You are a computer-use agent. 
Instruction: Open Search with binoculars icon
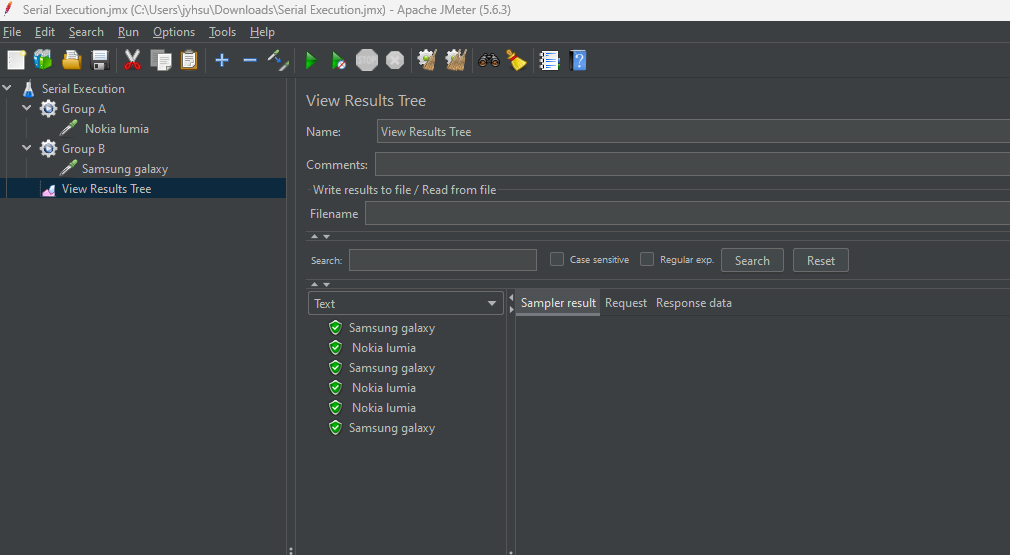pyautogui.click(x=489, y=61)
